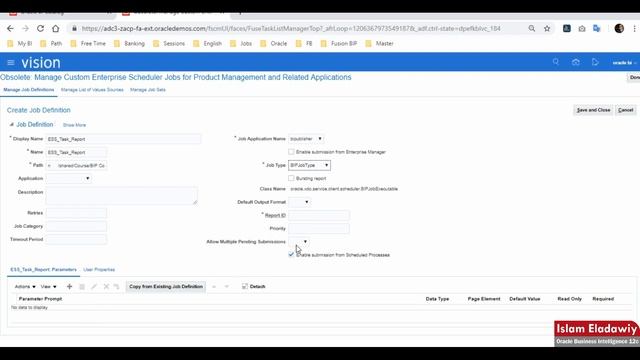This screenshot has height=360, width=640.
Task: Click Copy from Existing Job Definition
Action: pos(166,287)
